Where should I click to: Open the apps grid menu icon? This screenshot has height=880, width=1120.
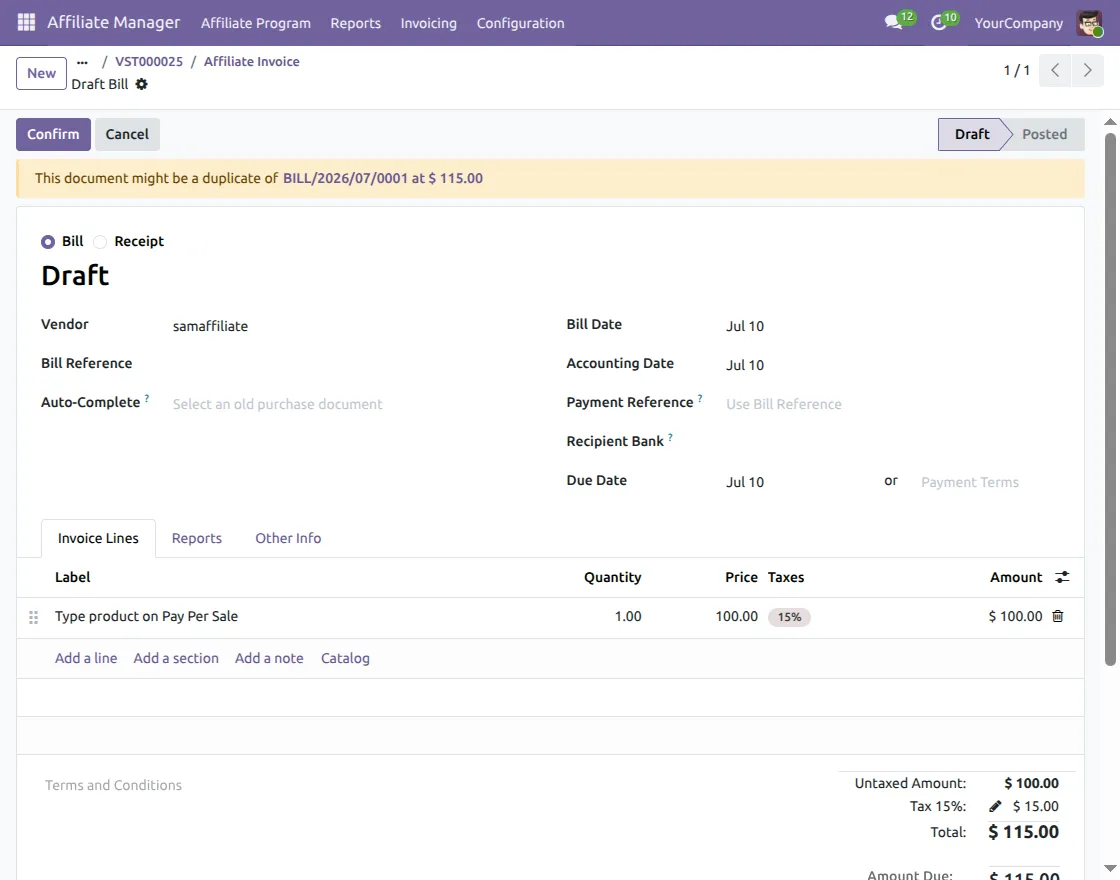tap(26, 23)
